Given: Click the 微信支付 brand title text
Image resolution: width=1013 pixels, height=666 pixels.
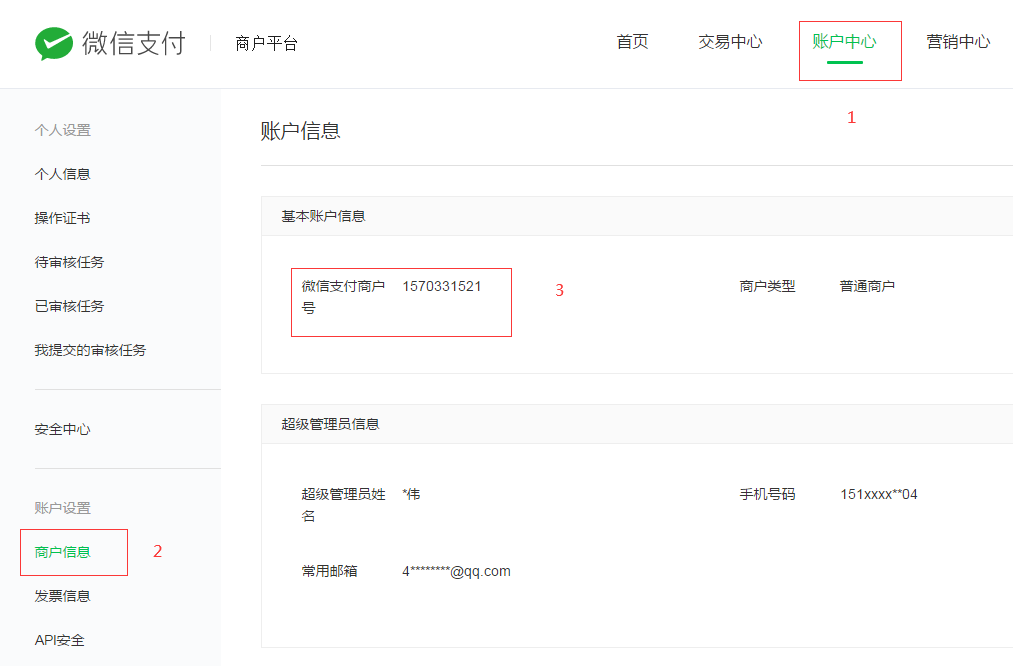Looking at the screenshot, I should (134, 43).
